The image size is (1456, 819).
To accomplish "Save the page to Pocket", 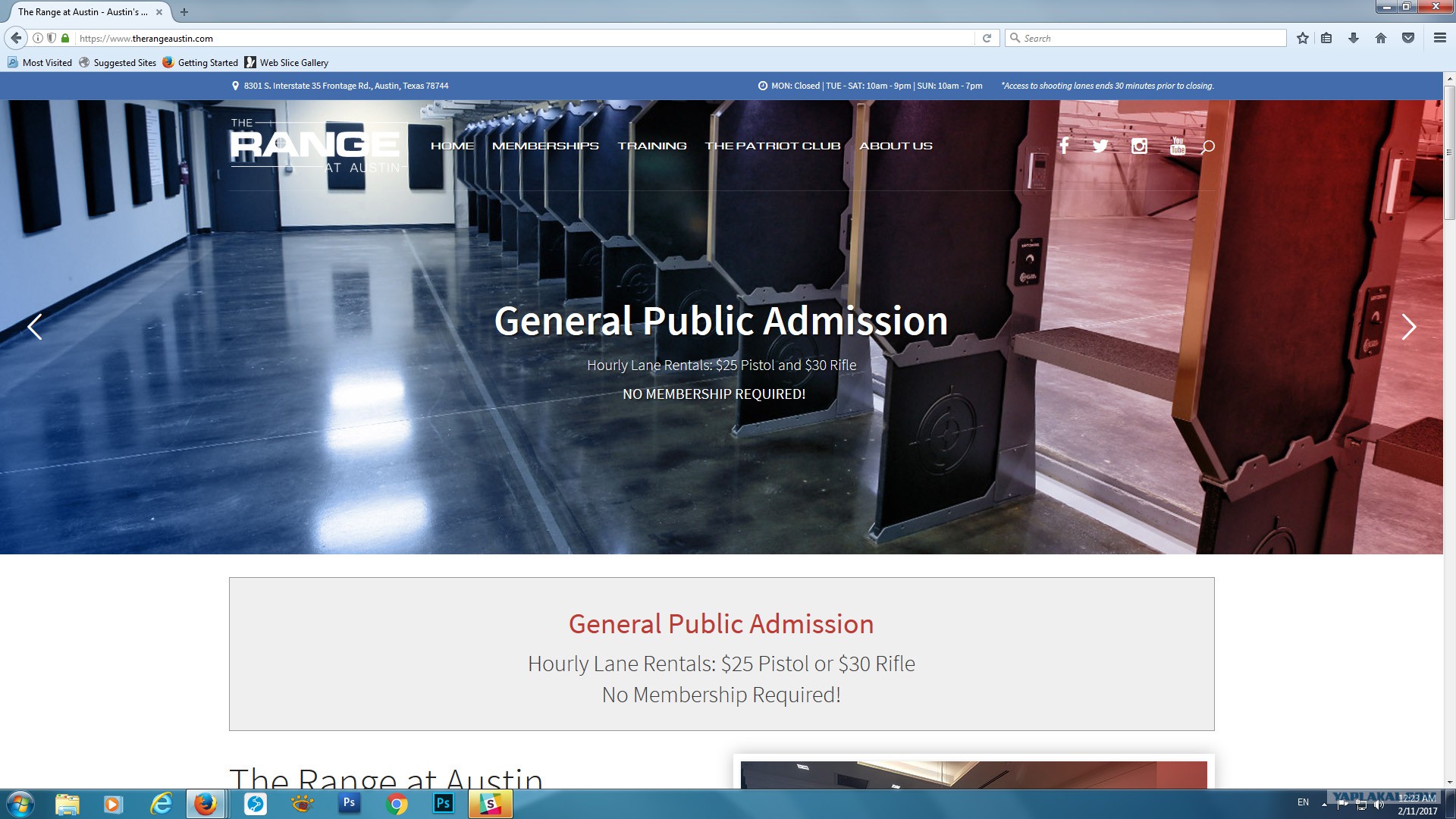I will (x=1408, y=38).
